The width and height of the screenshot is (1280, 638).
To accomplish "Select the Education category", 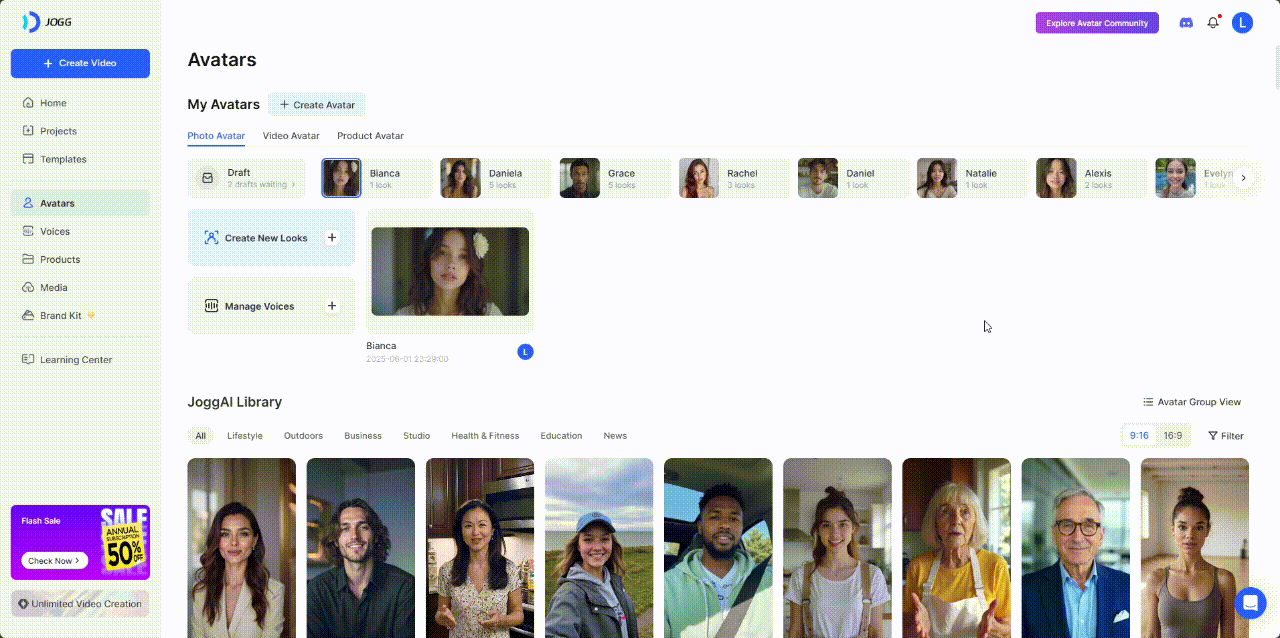I will pos(561,436).
